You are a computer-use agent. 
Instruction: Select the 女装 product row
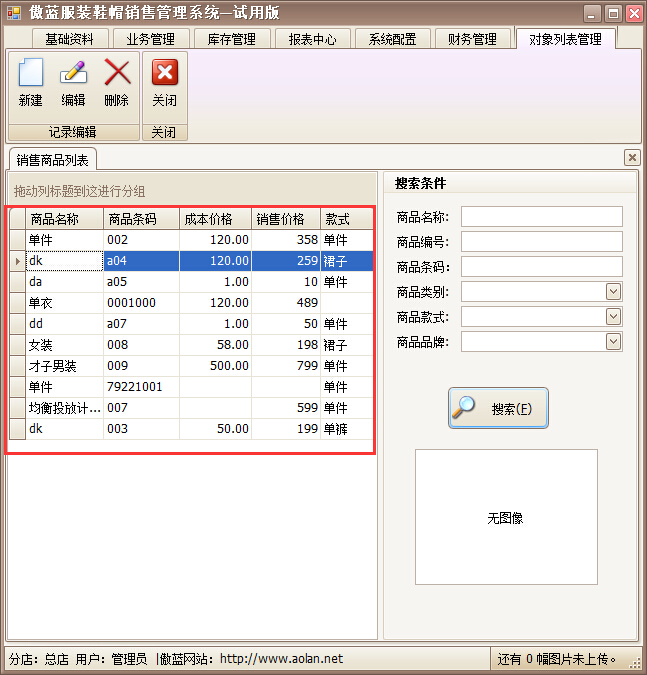pyautogui.click(x=191, y=345)
